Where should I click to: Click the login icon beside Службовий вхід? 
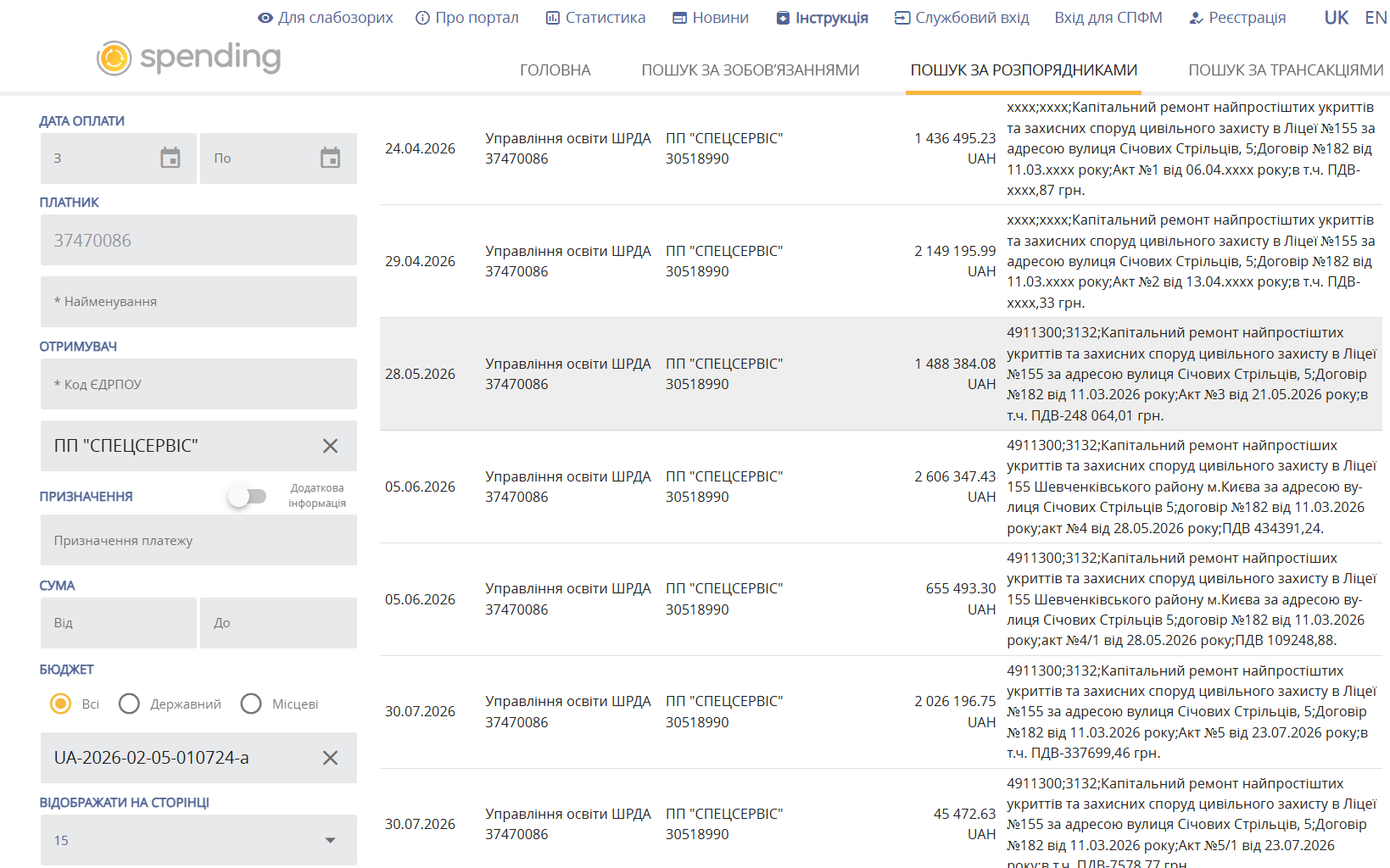coord(902,18)
